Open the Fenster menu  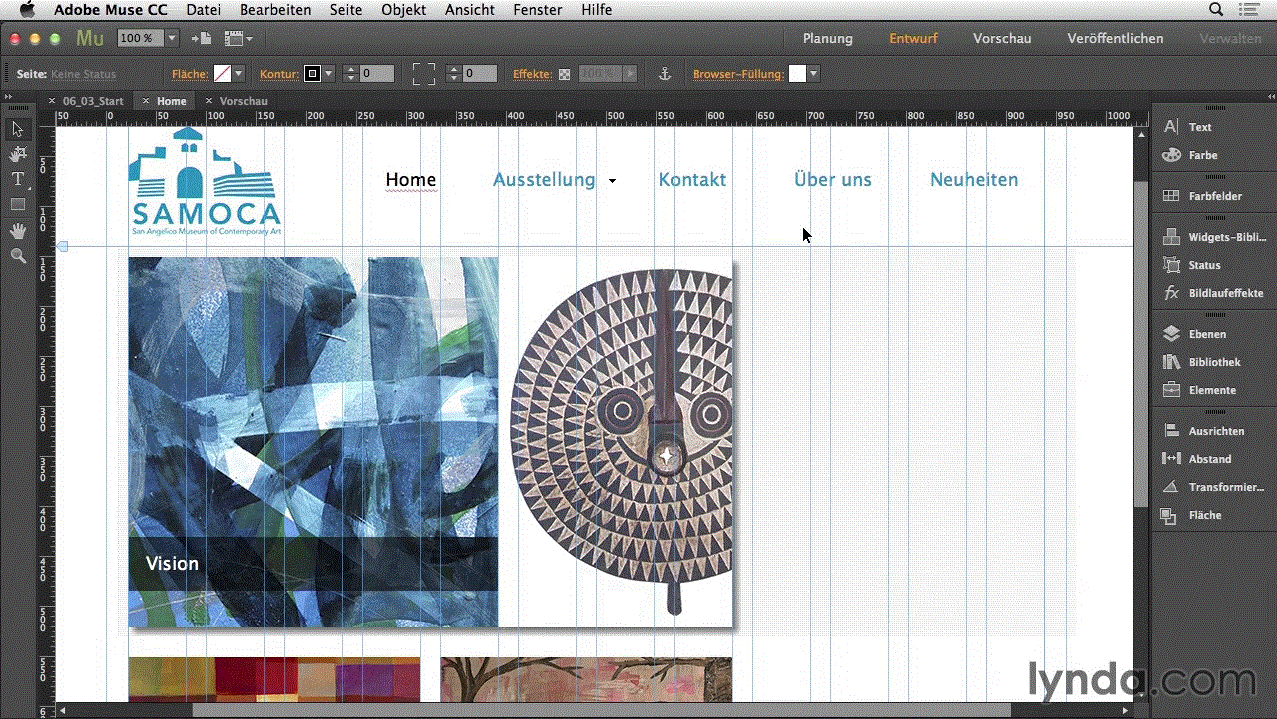[538, 10]
